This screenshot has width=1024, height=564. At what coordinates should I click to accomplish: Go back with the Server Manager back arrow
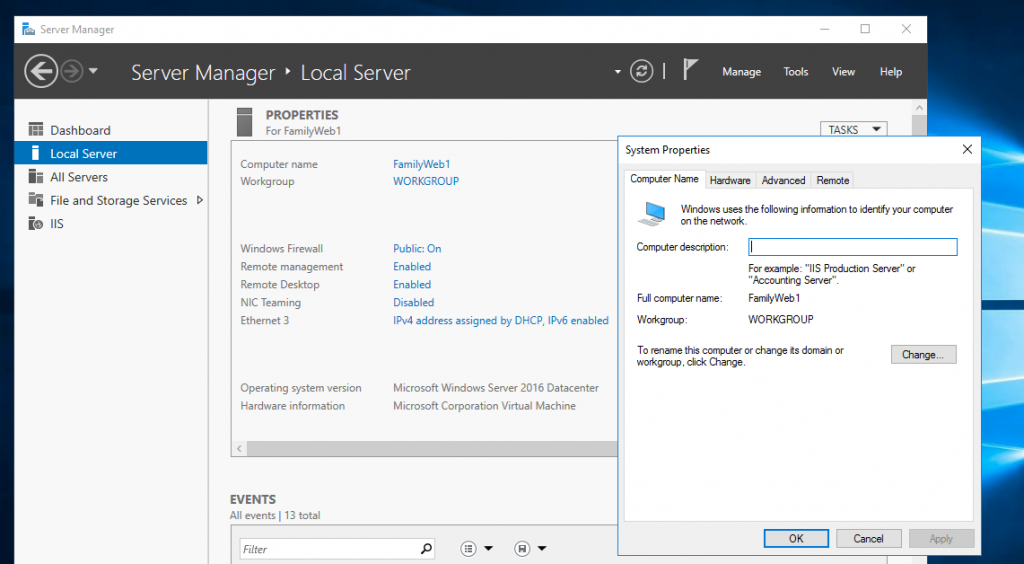41,70
